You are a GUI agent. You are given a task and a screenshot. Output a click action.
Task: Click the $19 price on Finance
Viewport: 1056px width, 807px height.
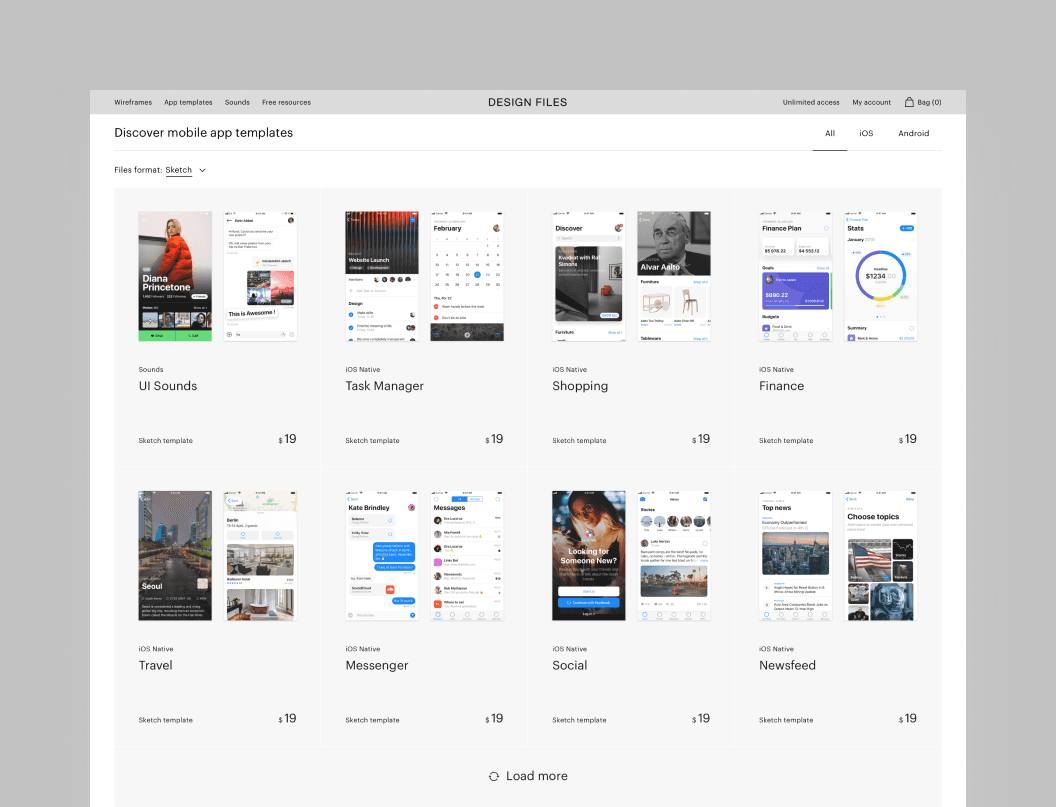pos(908,439)
